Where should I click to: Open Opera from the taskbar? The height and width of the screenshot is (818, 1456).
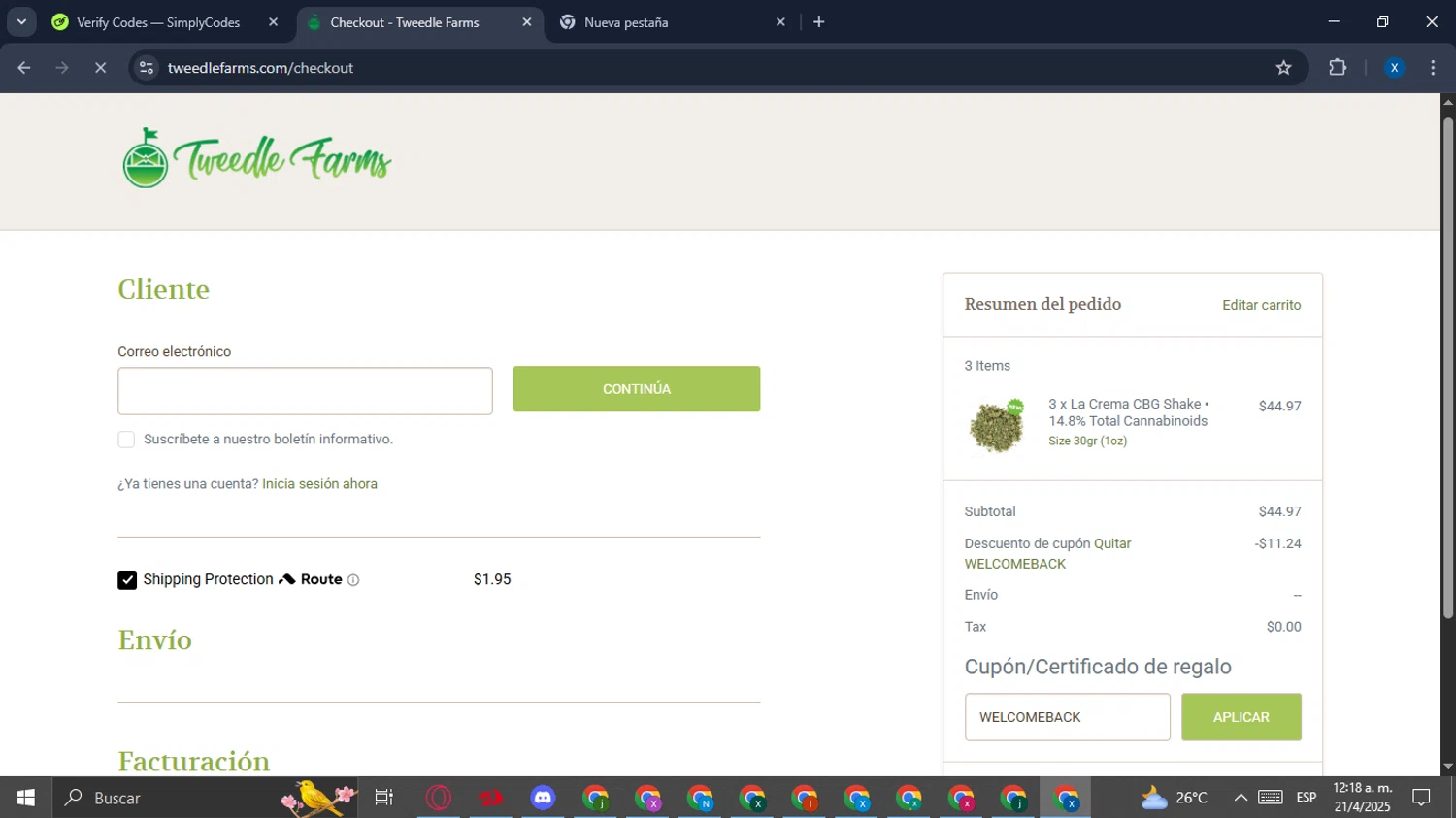pyautogui.click(x=439, y=798)
